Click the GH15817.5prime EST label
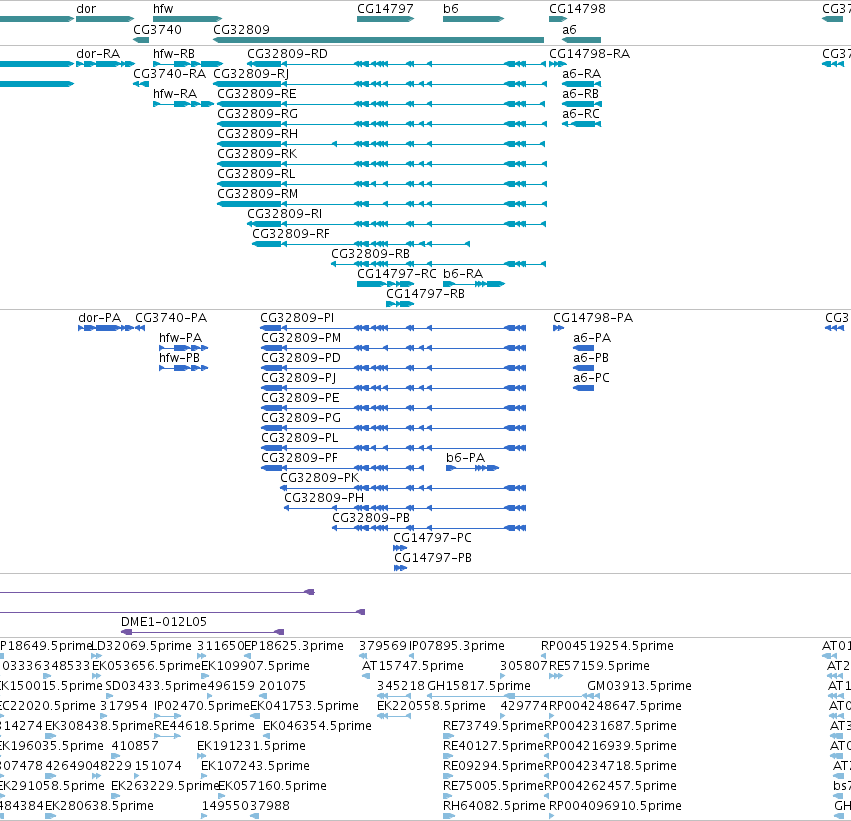 click(479, 686)
